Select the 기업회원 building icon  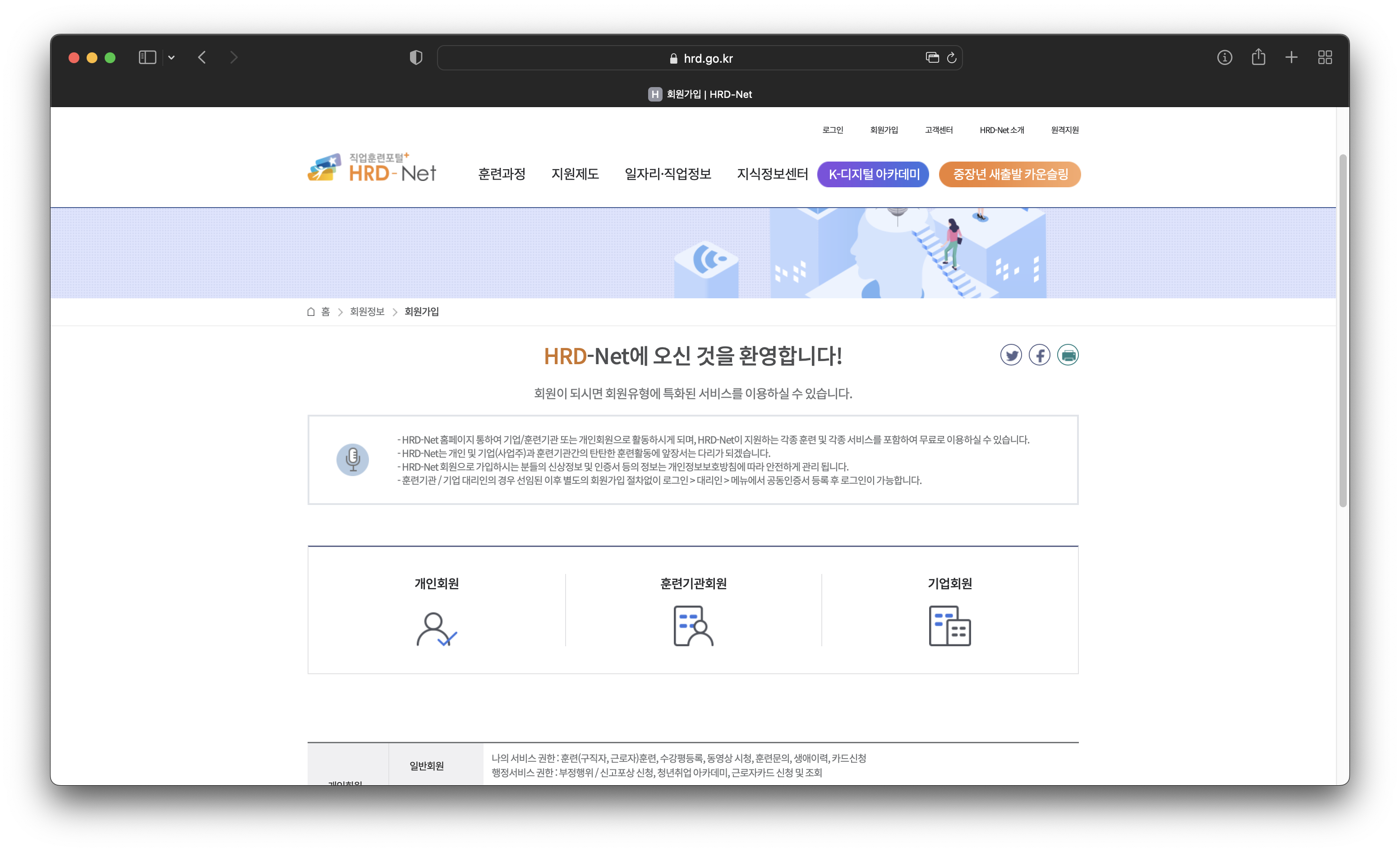[949, 626]
